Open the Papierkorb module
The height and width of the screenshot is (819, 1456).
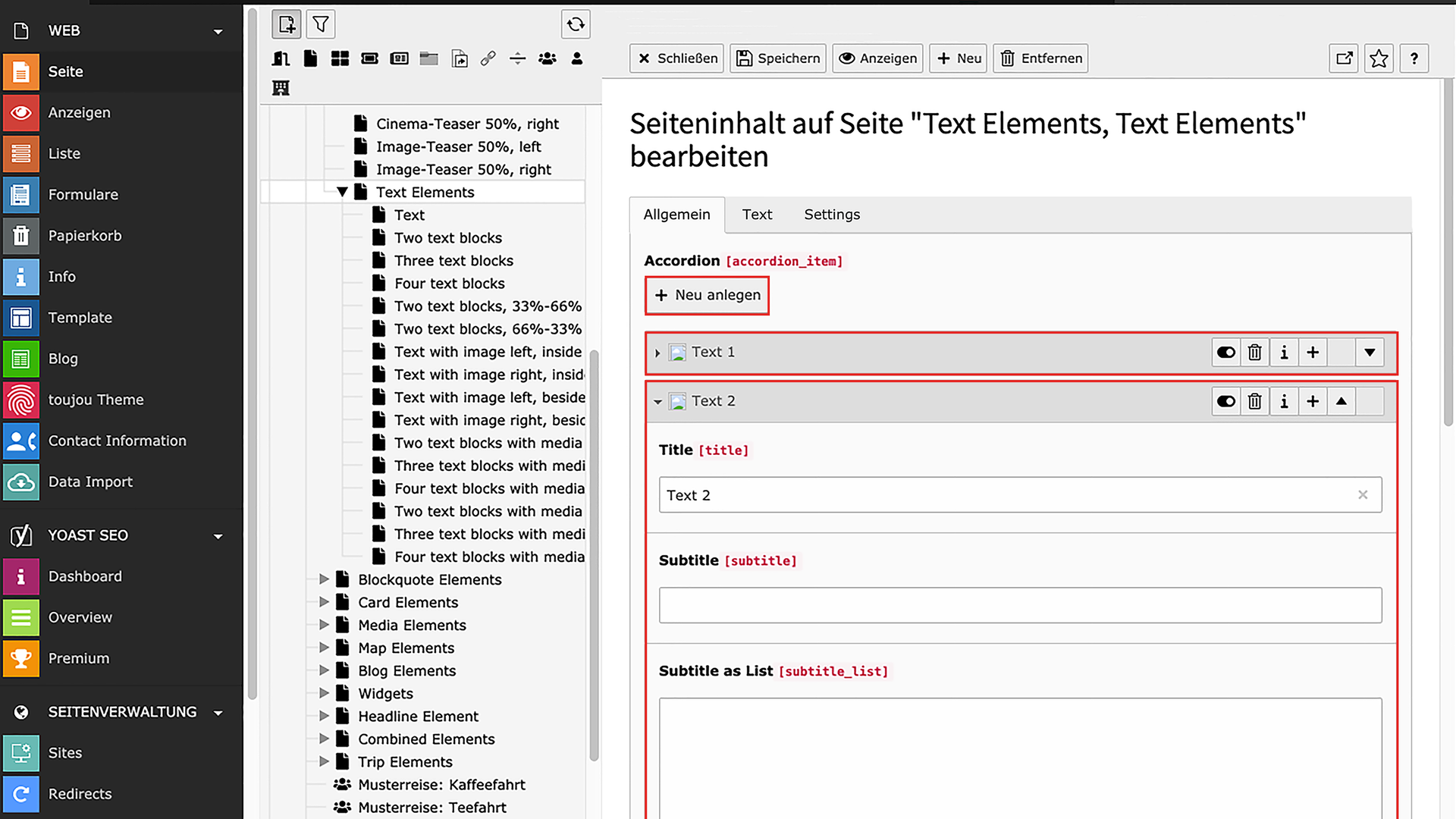click(84, 236)
